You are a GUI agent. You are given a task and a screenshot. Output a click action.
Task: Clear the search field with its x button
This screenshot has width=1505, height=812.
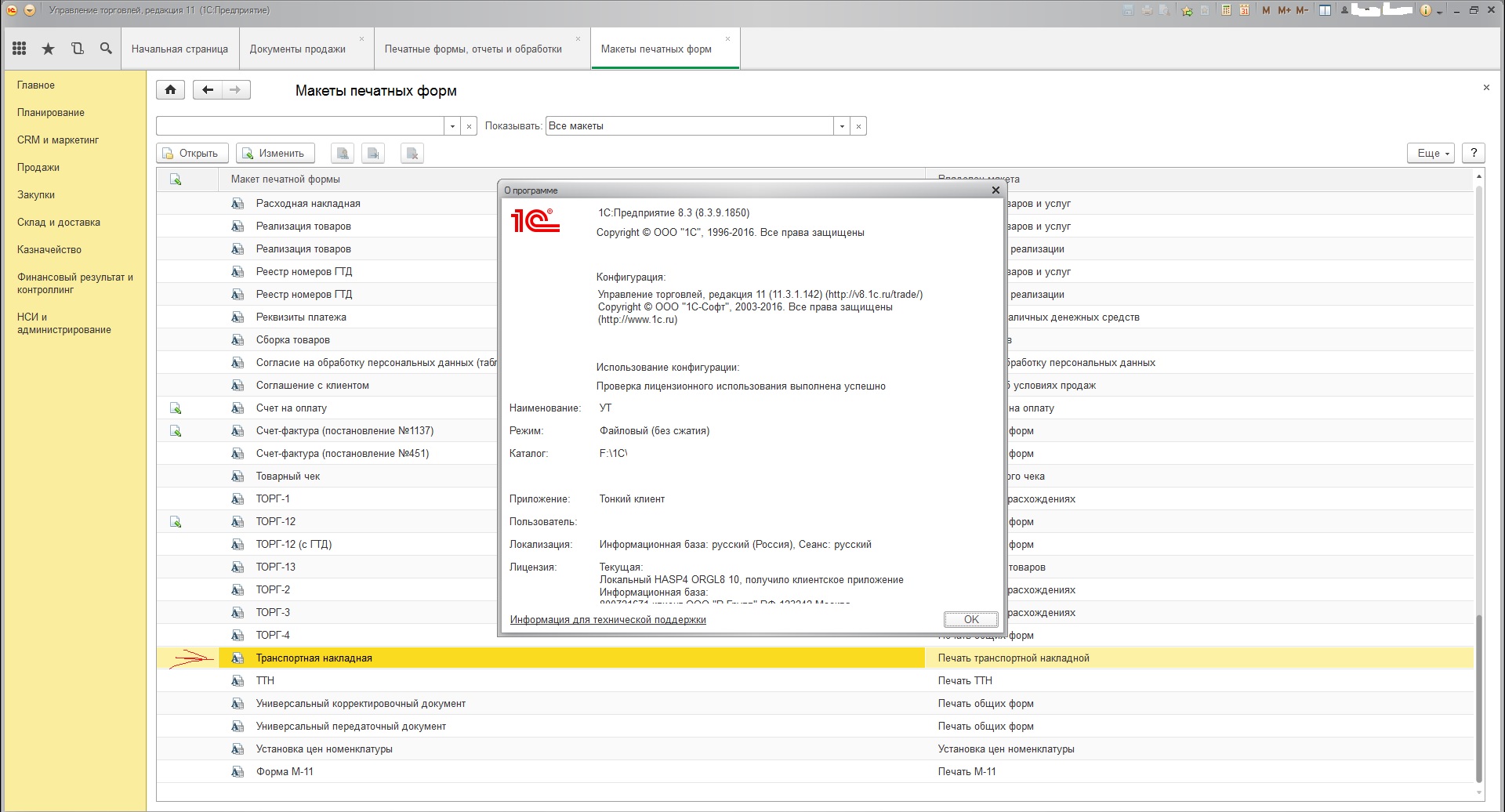pyautogui.click(x=469, y=126)
